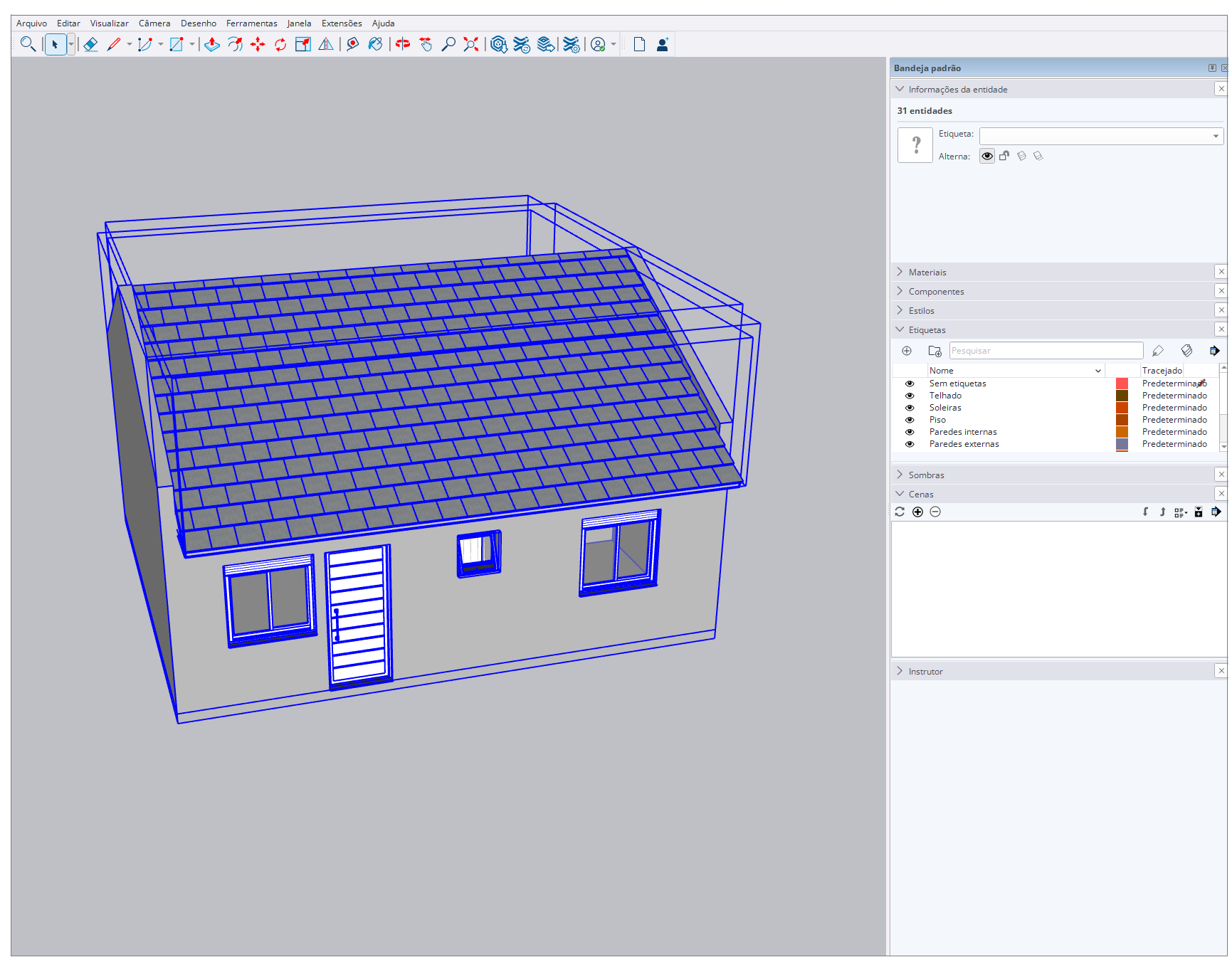1232x962 pixels.
Task: Pick the Paint Bucket tool
Action: point(375,45)
